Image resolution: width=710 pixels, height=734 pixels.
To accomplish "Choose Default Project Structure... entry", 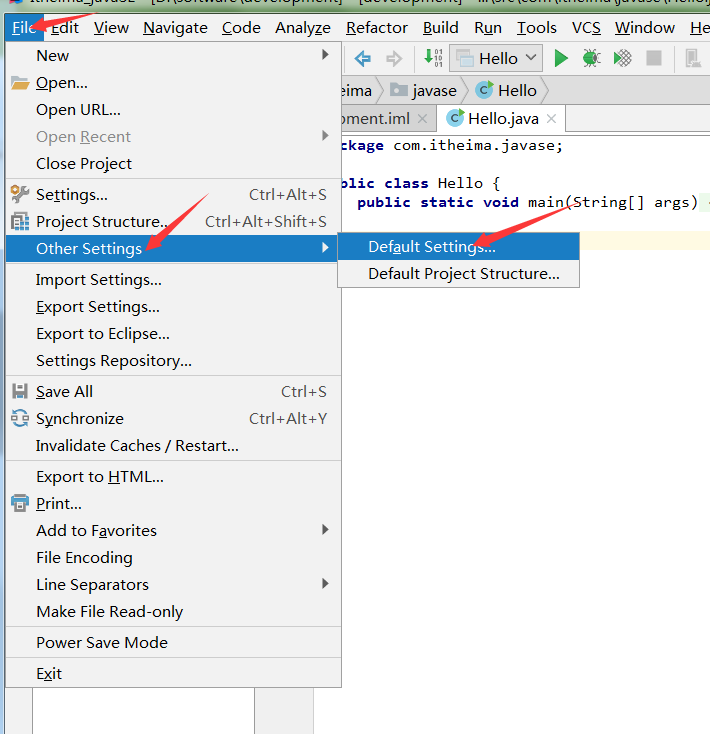I will tap(458, 273).
